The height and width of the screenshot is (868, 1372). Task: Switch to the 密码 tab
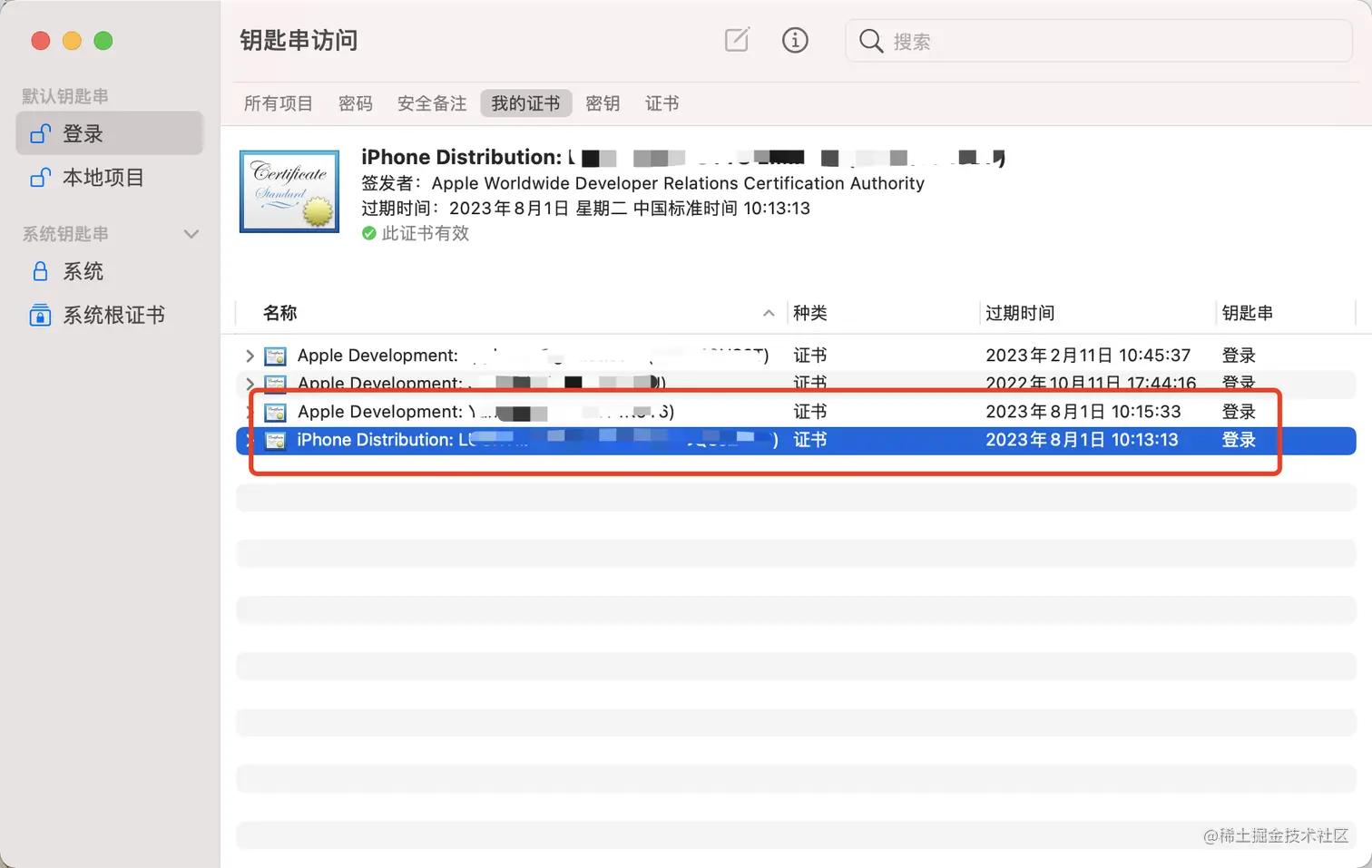pyautogui.click(x=356, y=102)
